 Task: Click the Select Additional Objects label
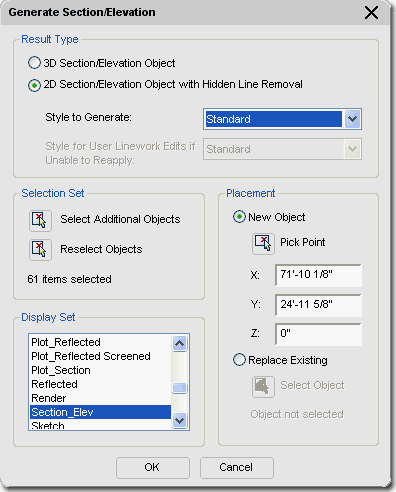click(x=120, y=219)
